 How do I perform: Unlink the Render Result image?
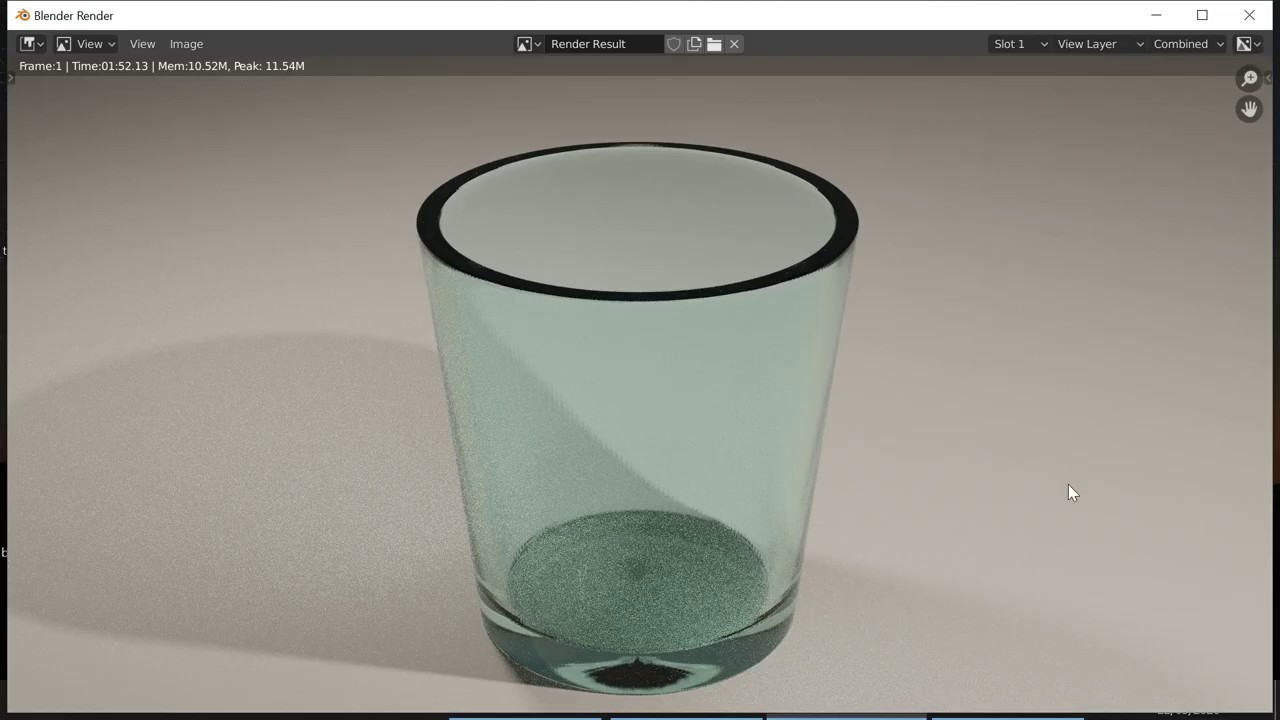tap(734, 44)
